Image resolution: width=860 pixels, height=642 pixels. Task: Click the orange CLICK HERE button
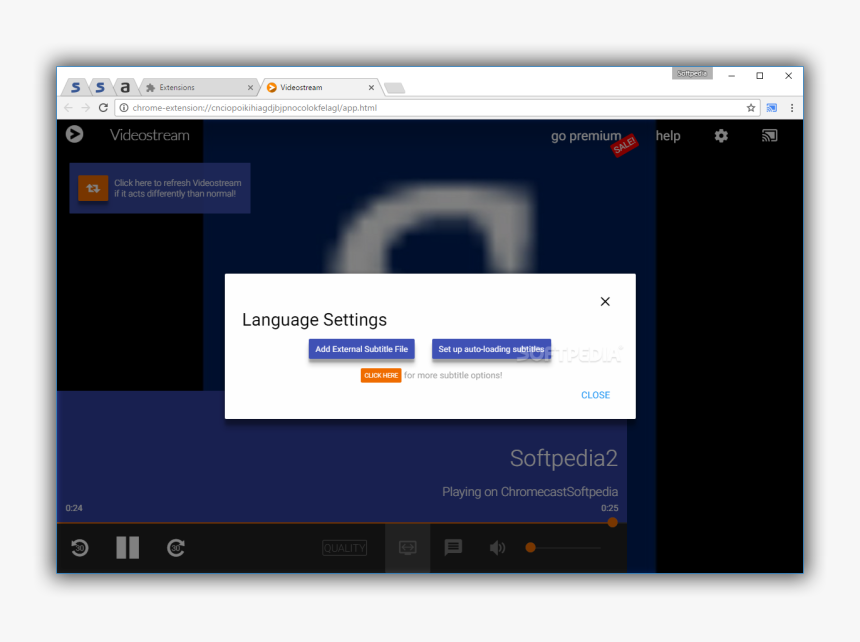tap(381, 375)
